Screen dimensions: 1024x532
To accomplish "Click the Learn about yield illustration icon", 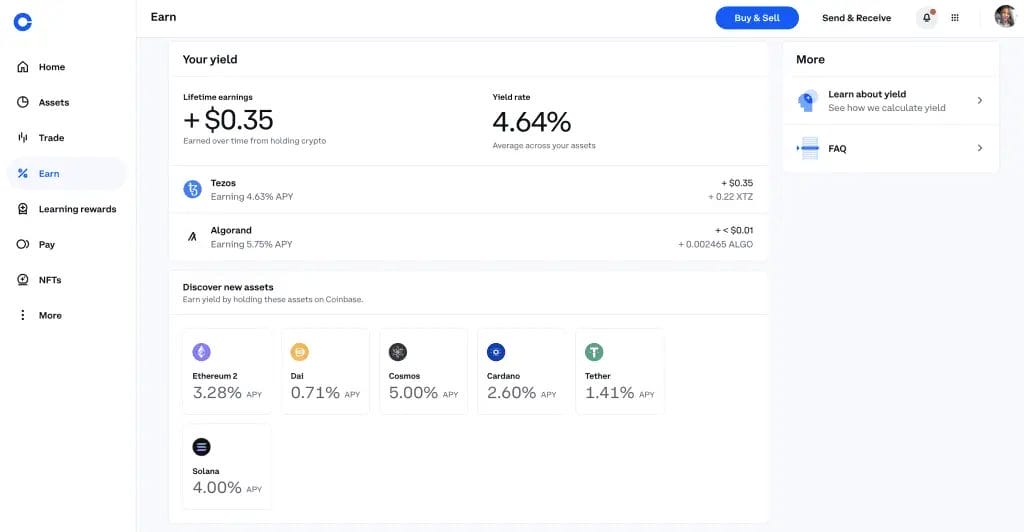I will (x=808, y=101).
